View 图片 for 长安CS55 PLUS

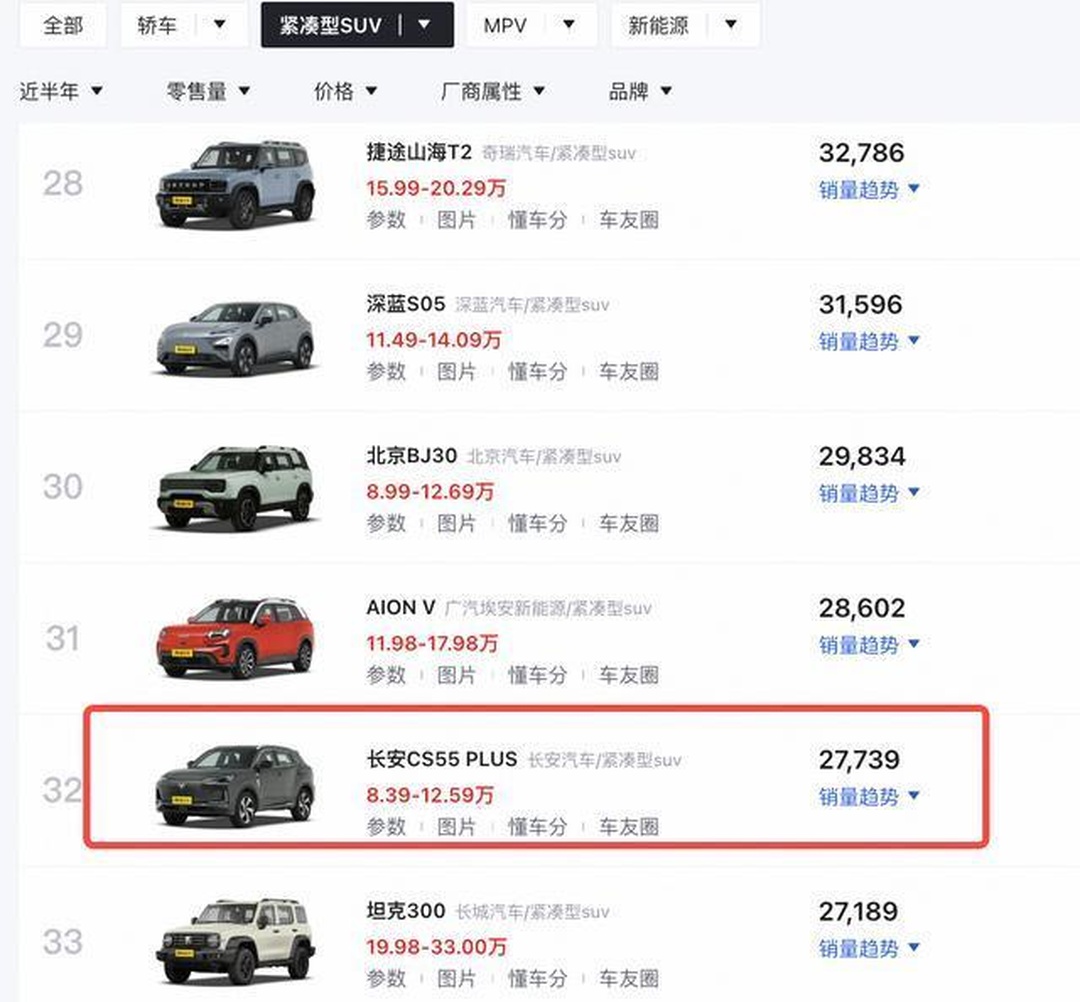tap(457, 827)
